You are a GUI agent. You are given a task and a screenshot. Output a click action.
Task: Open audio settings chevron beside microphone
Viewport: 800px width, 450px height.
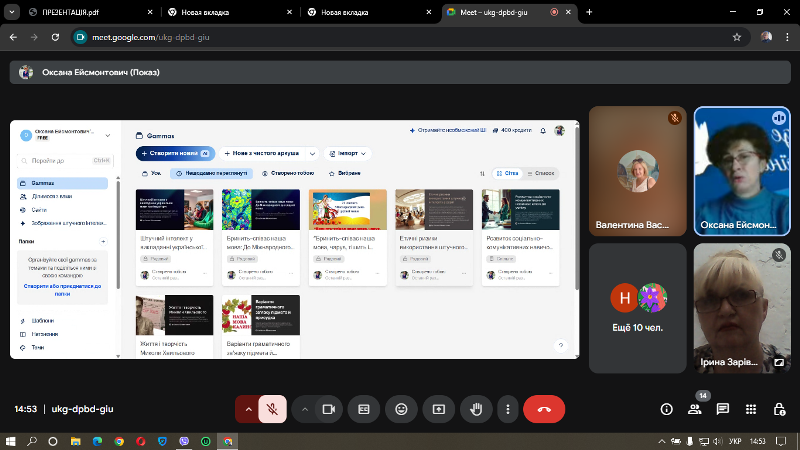[x=248, y=409]
